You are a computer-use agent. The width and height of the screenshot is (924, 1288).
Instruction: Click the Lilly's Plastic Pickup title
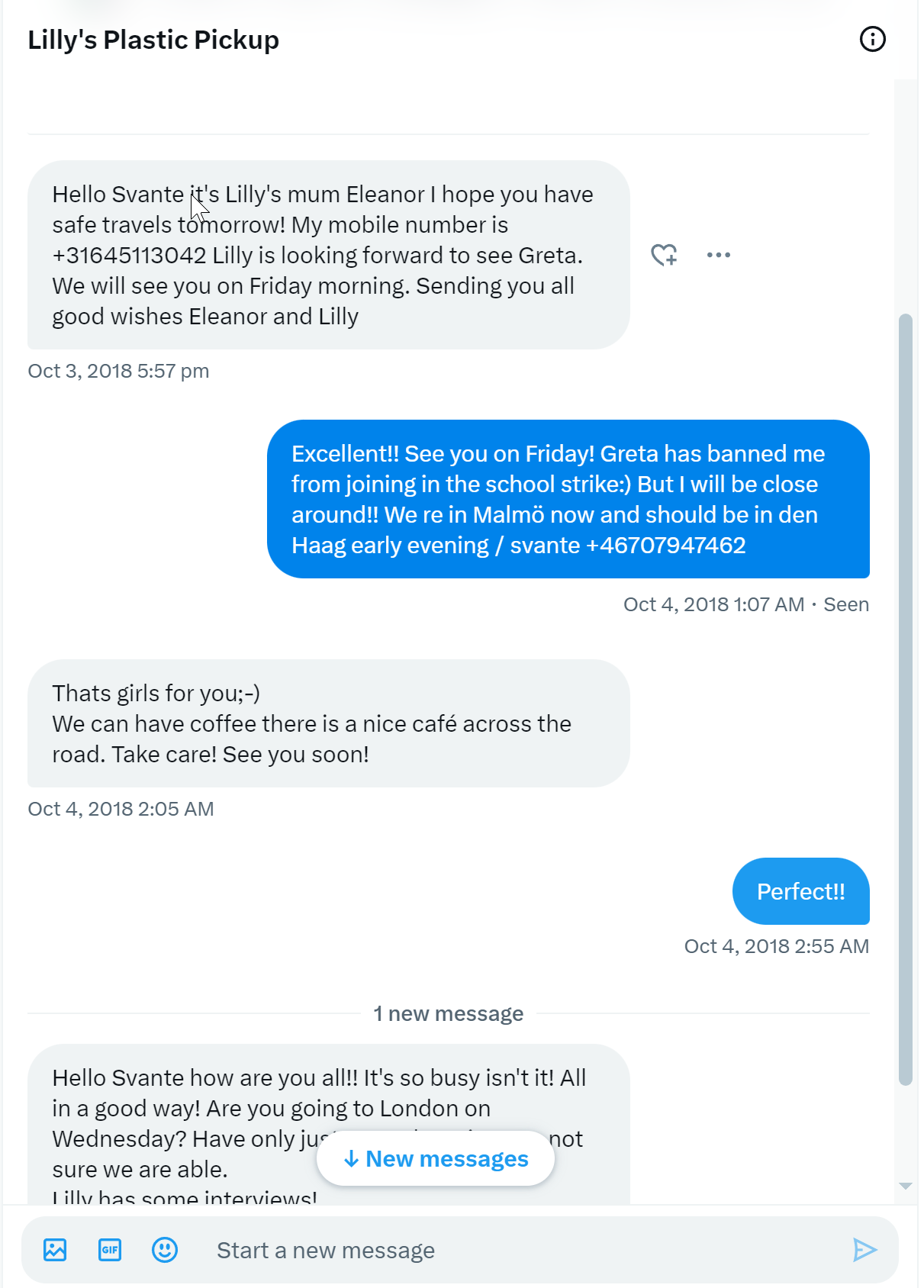tap(153, 40)
